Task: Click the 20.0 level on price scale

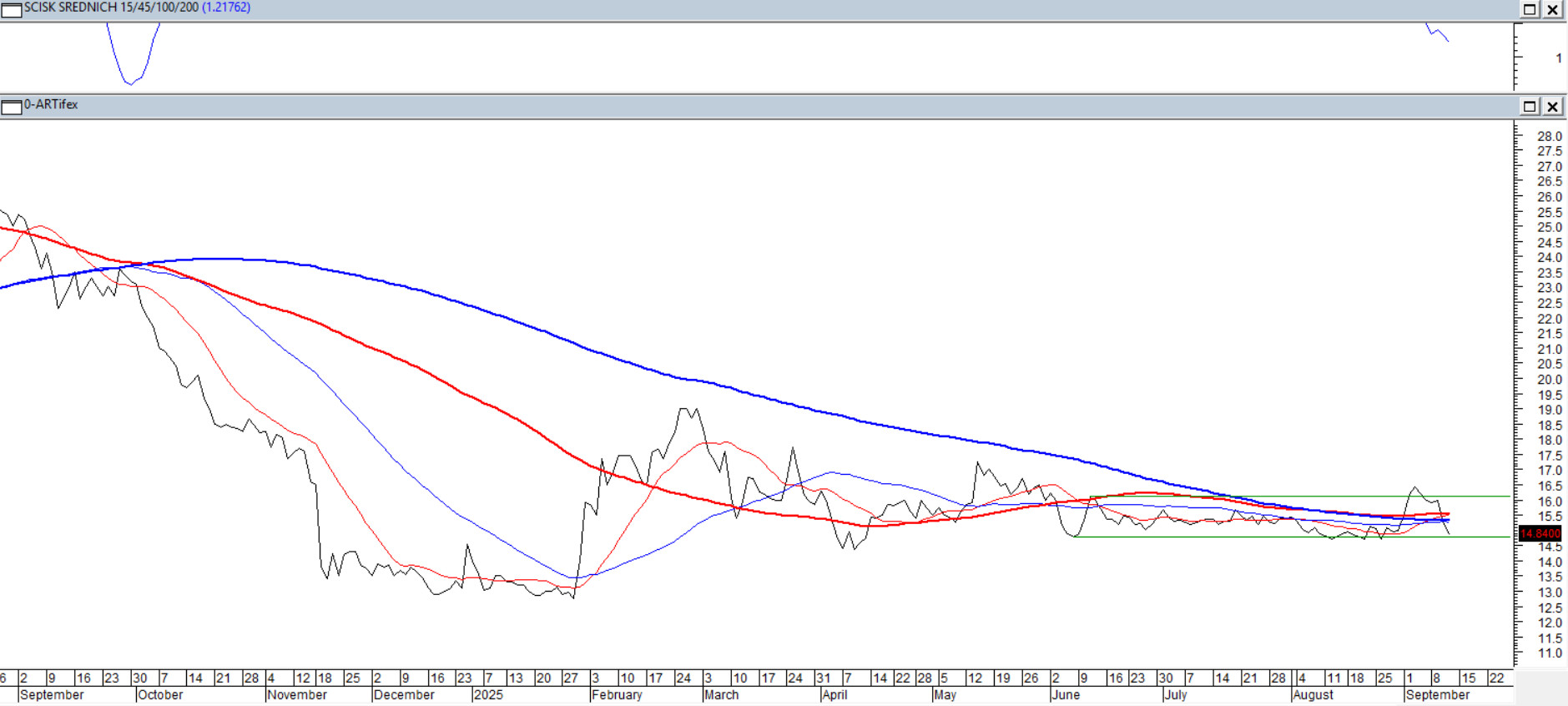Action: 1549,380
